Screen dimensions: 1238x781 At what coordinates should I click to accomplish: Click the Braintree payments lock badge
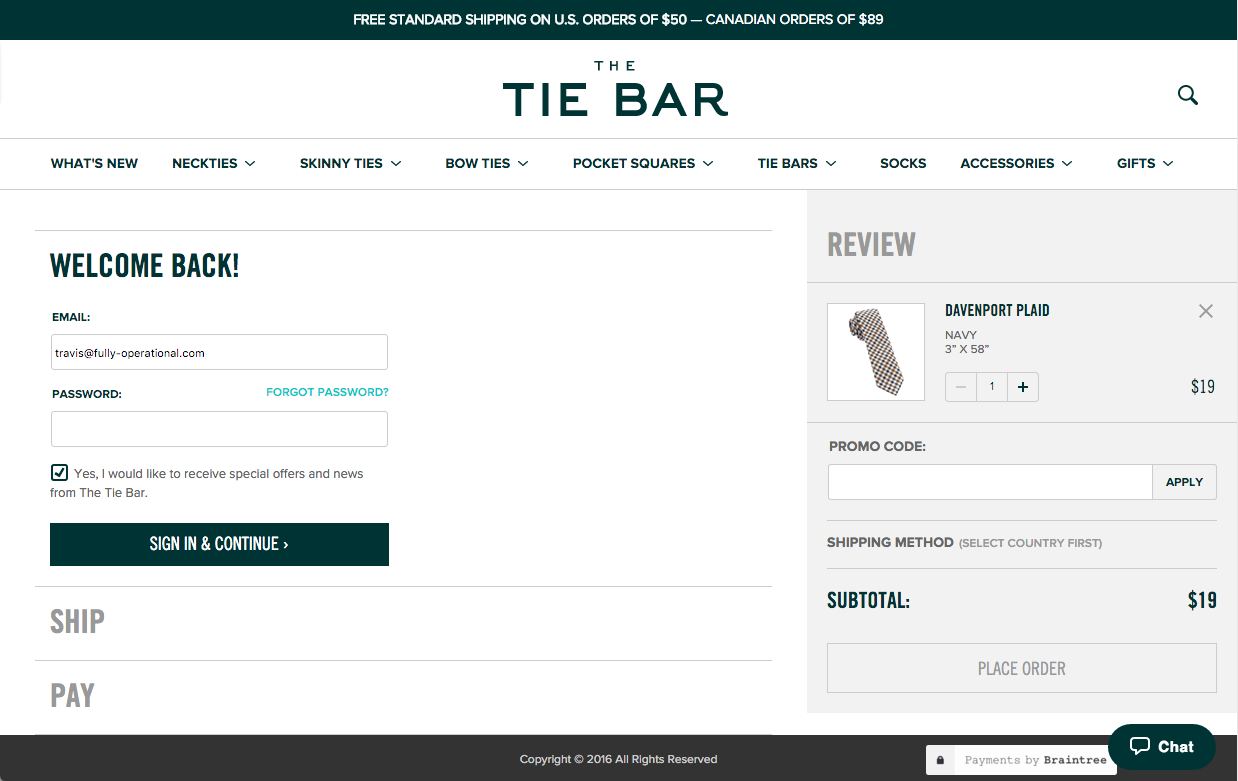(x=1021, y=760)
